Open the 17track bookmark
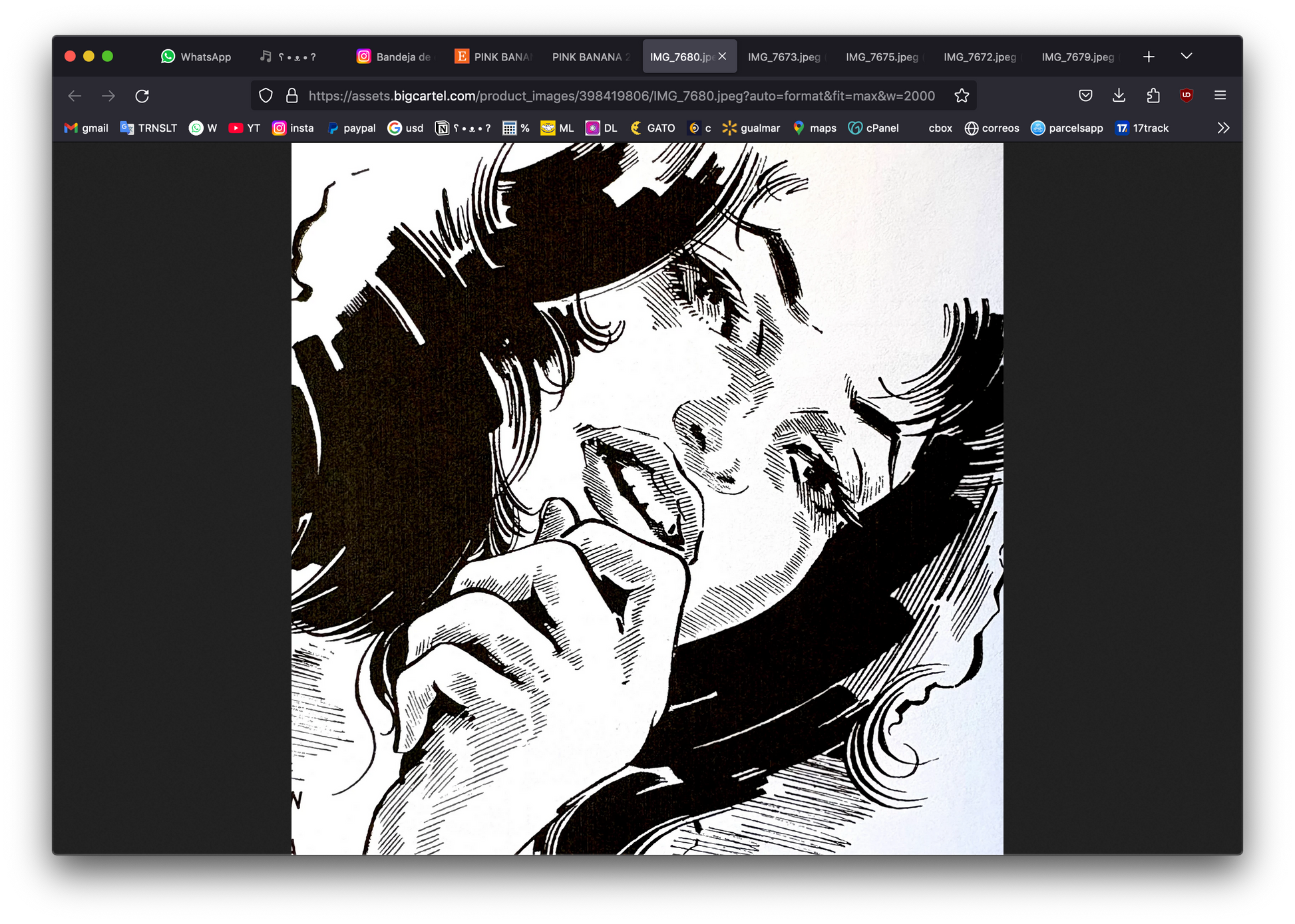 tap(1142, 128)
